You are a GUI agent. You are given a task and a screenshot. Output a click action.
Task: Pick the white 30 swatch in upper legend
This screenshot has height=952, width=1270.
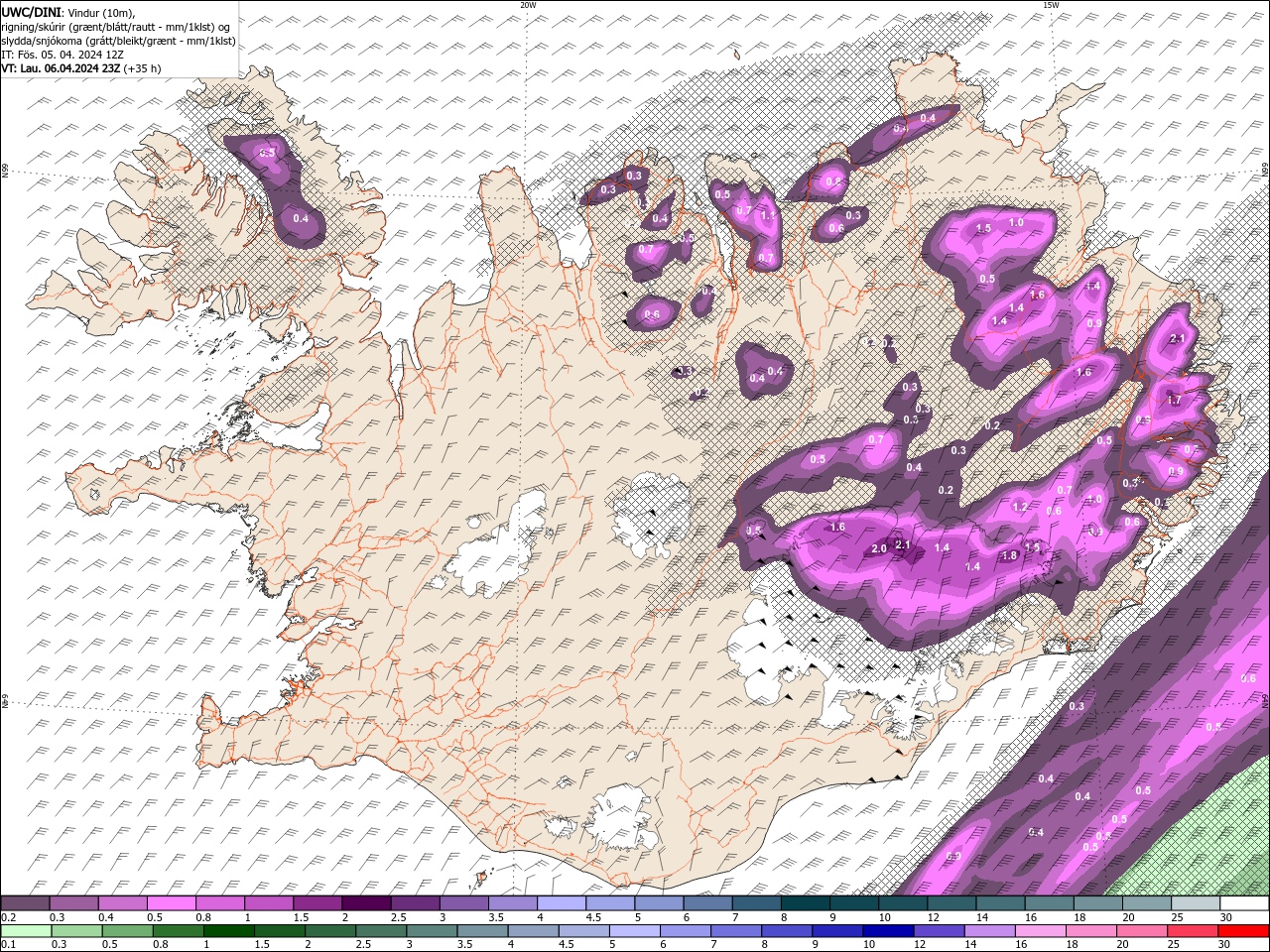(1244, 903)
